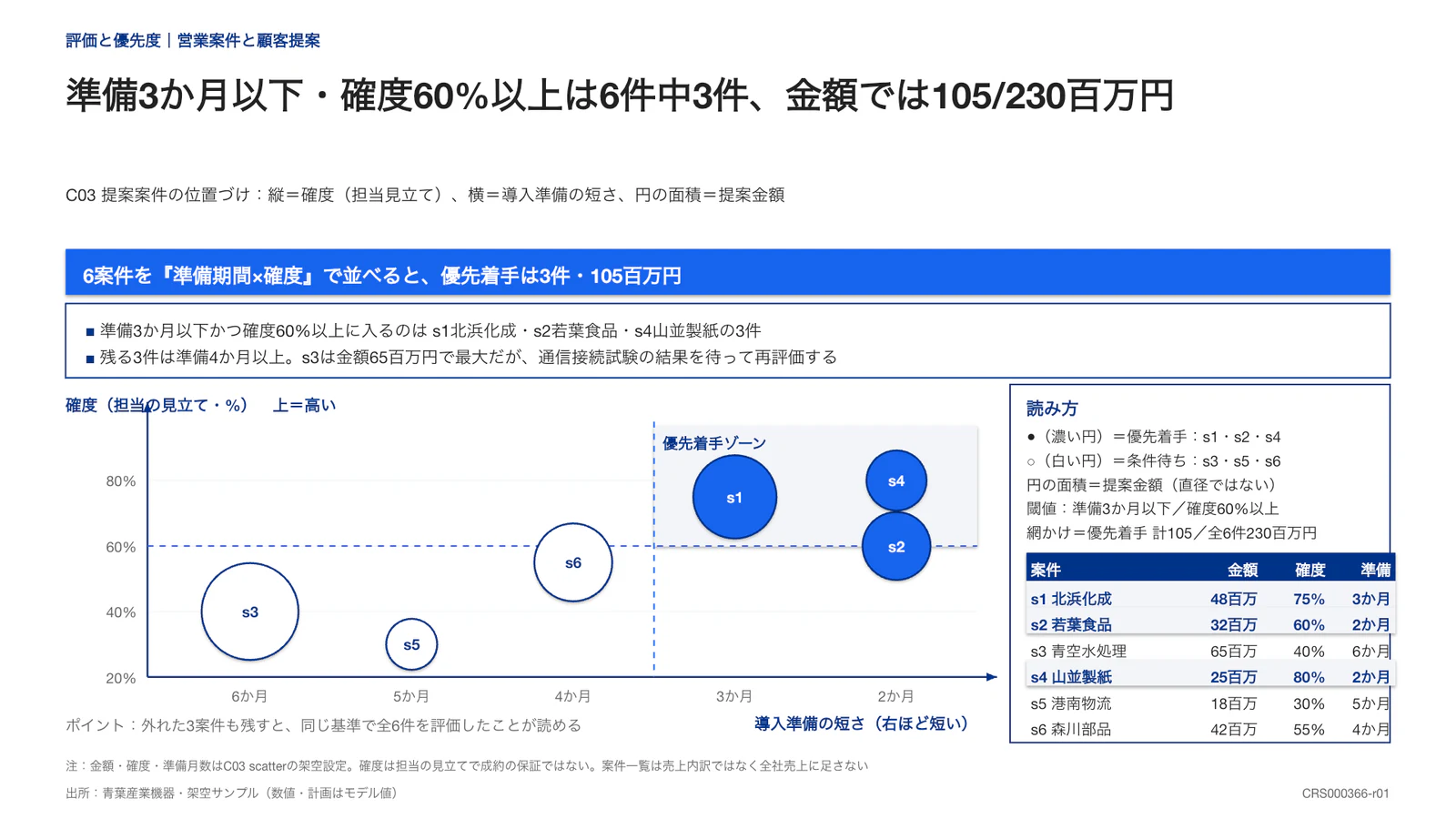Screen dimensions: 1456x819
Task: Select row s5 港南物流
Action: (x=1210, y=703)
